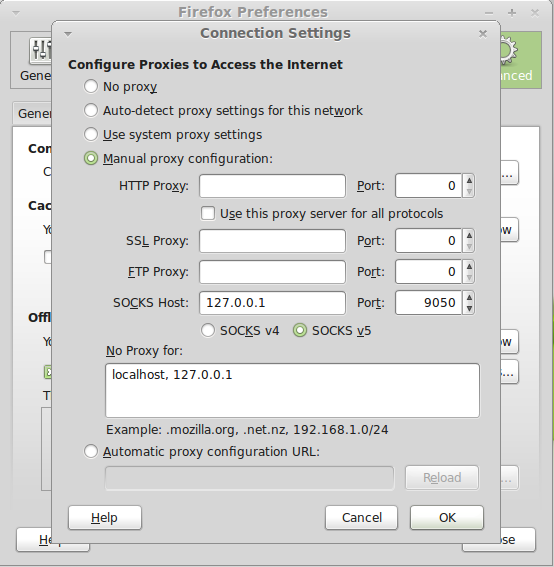Choose SOCKS v4 radio option
Image resolution: width=554 pixels, height=567 pixels.
pos(208,331)
